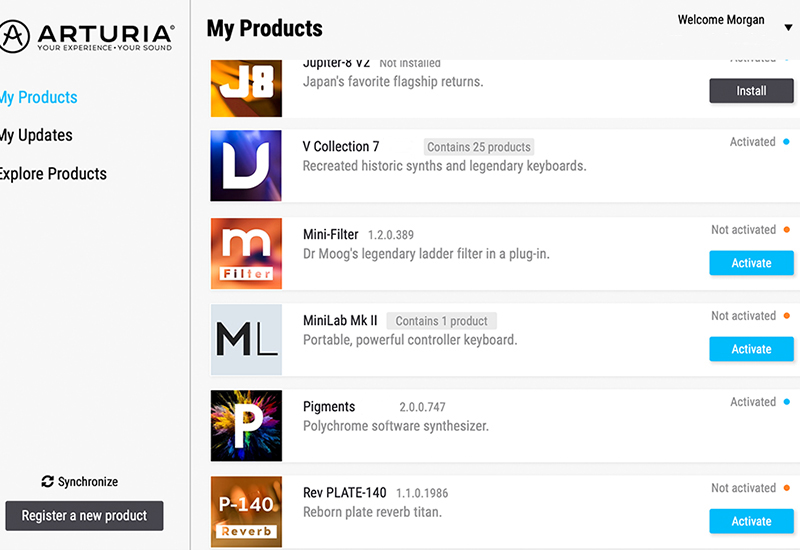Activate the Mini-Filter plug-in
Screen dimensions: 800x550
[751, 263]
